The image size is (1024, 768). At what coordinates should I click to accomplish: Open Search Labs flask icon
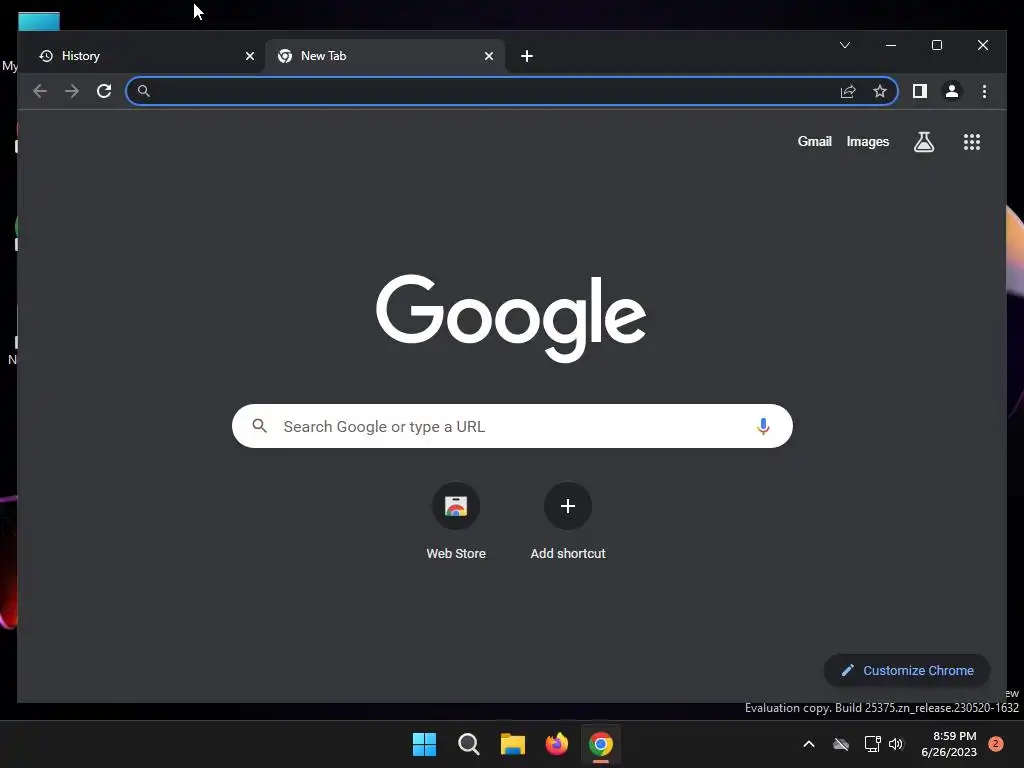click(x=923, y=142)
